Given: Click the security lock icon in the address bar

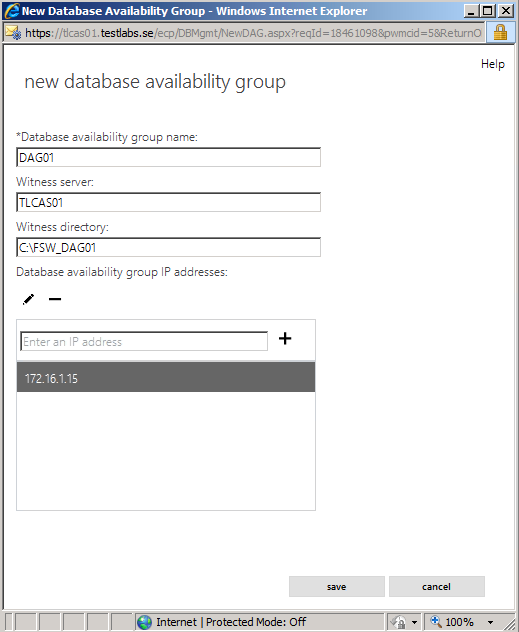Looking at the screenshot, I should [500, 33].
